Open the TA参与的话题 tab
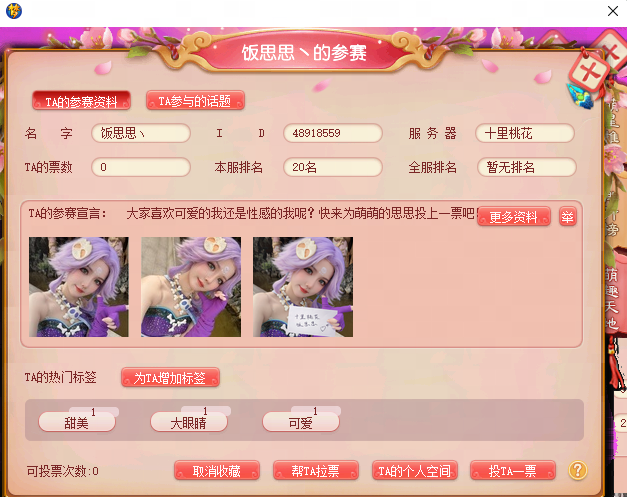Viewport: 627px width, 497px height. click(195, 100)
